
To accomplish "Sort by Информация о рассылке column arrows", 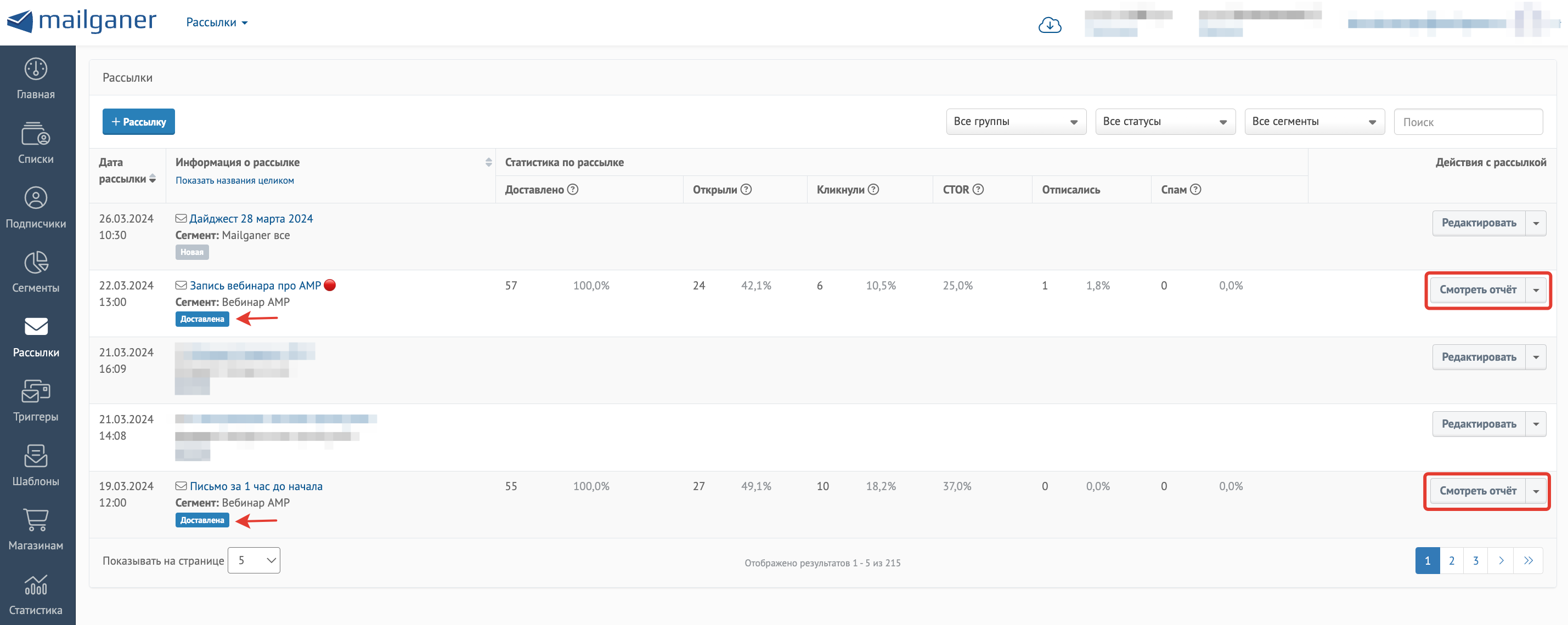I will click(488, 162).
